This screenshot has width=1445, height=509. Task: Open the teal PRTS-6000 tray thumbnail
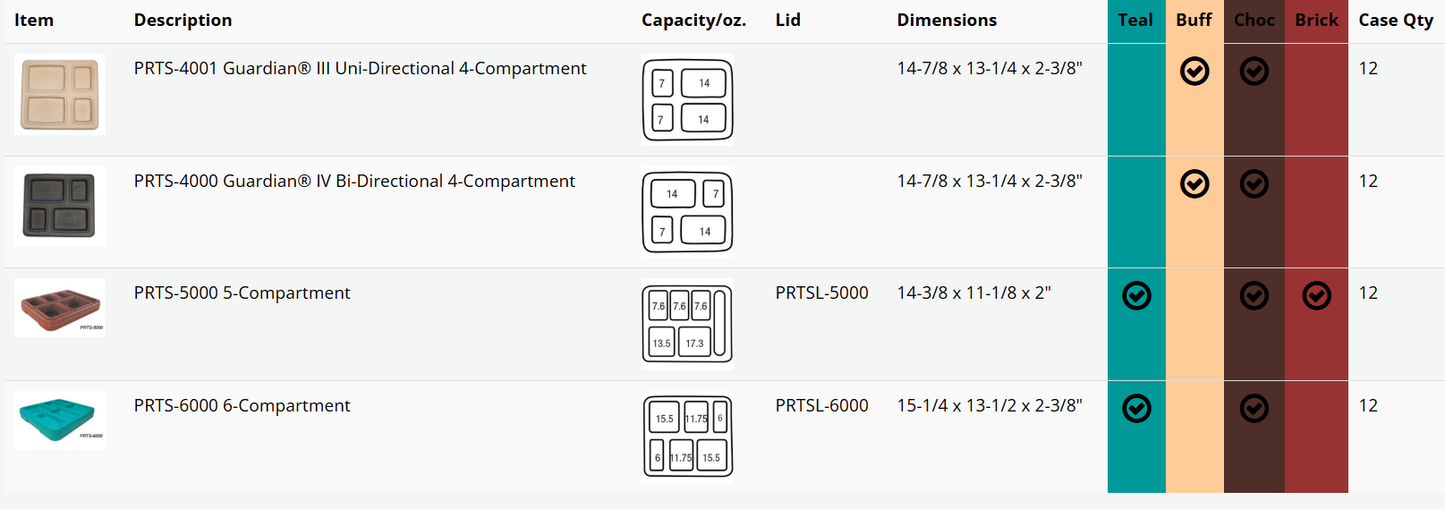(60, 420)
